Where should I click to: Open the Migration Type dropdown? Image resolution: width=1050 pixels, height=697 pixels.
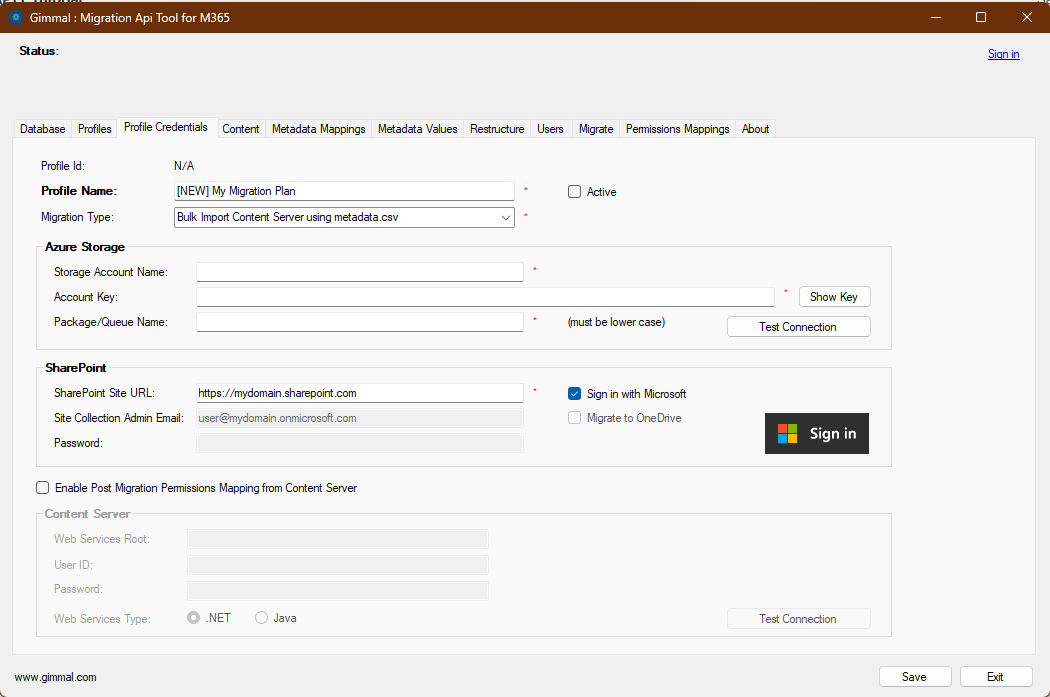344,217
